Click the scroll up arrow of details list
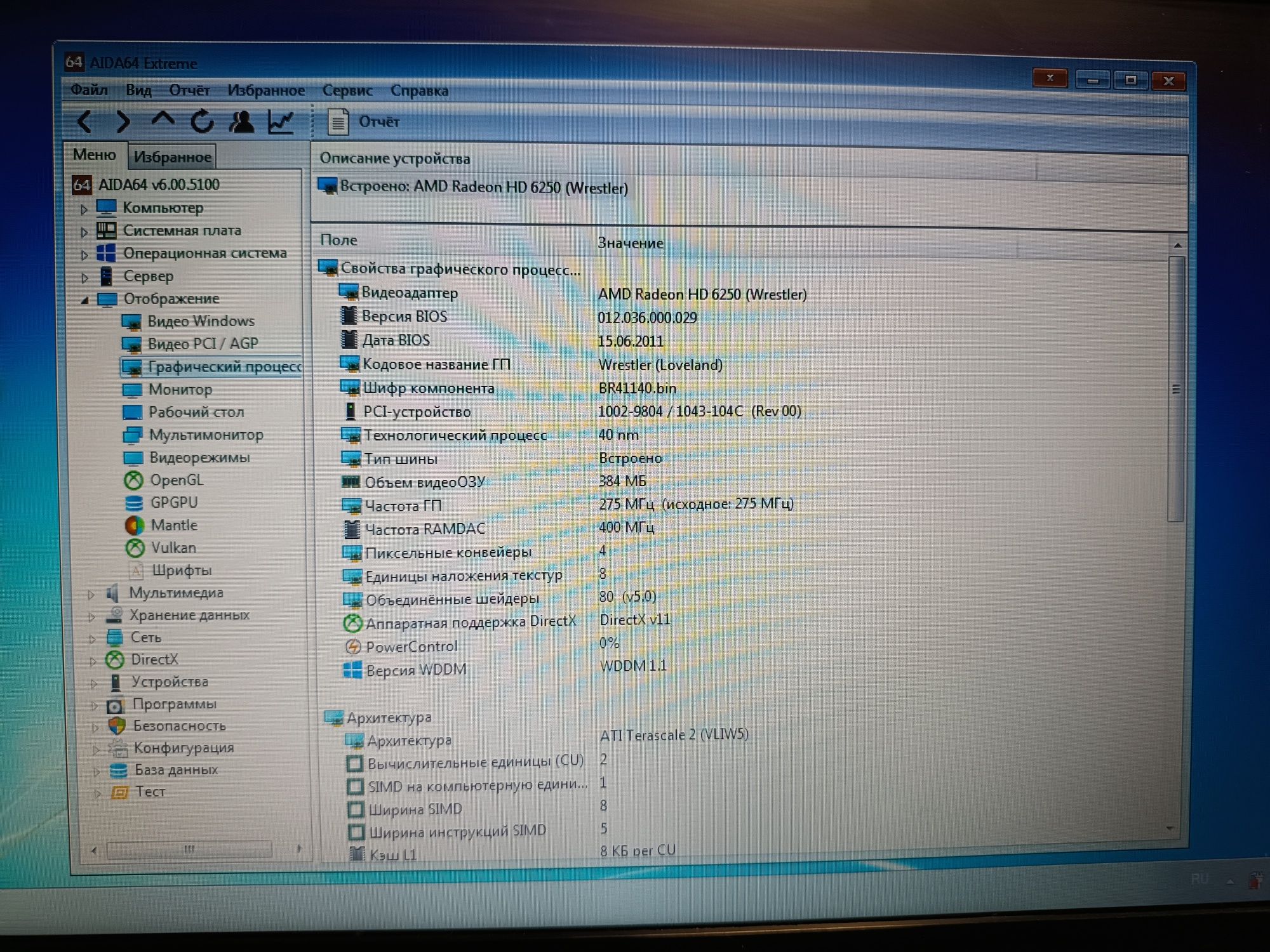The image size is (1270, 952). (1177, 246)
